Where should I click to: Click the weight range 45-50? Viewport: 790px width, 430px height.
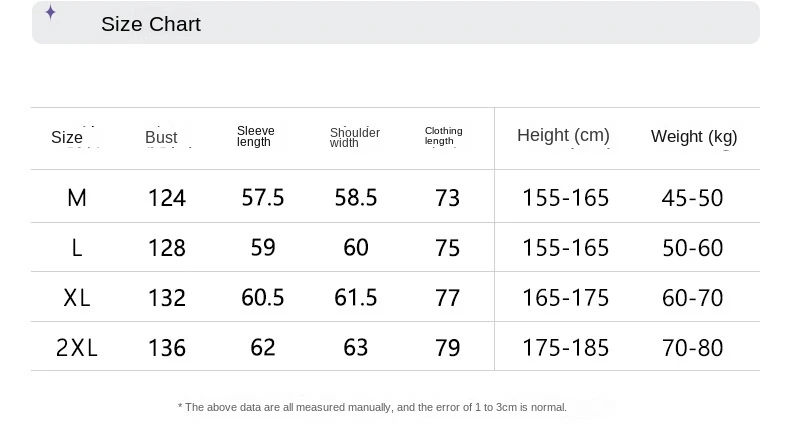692,198
